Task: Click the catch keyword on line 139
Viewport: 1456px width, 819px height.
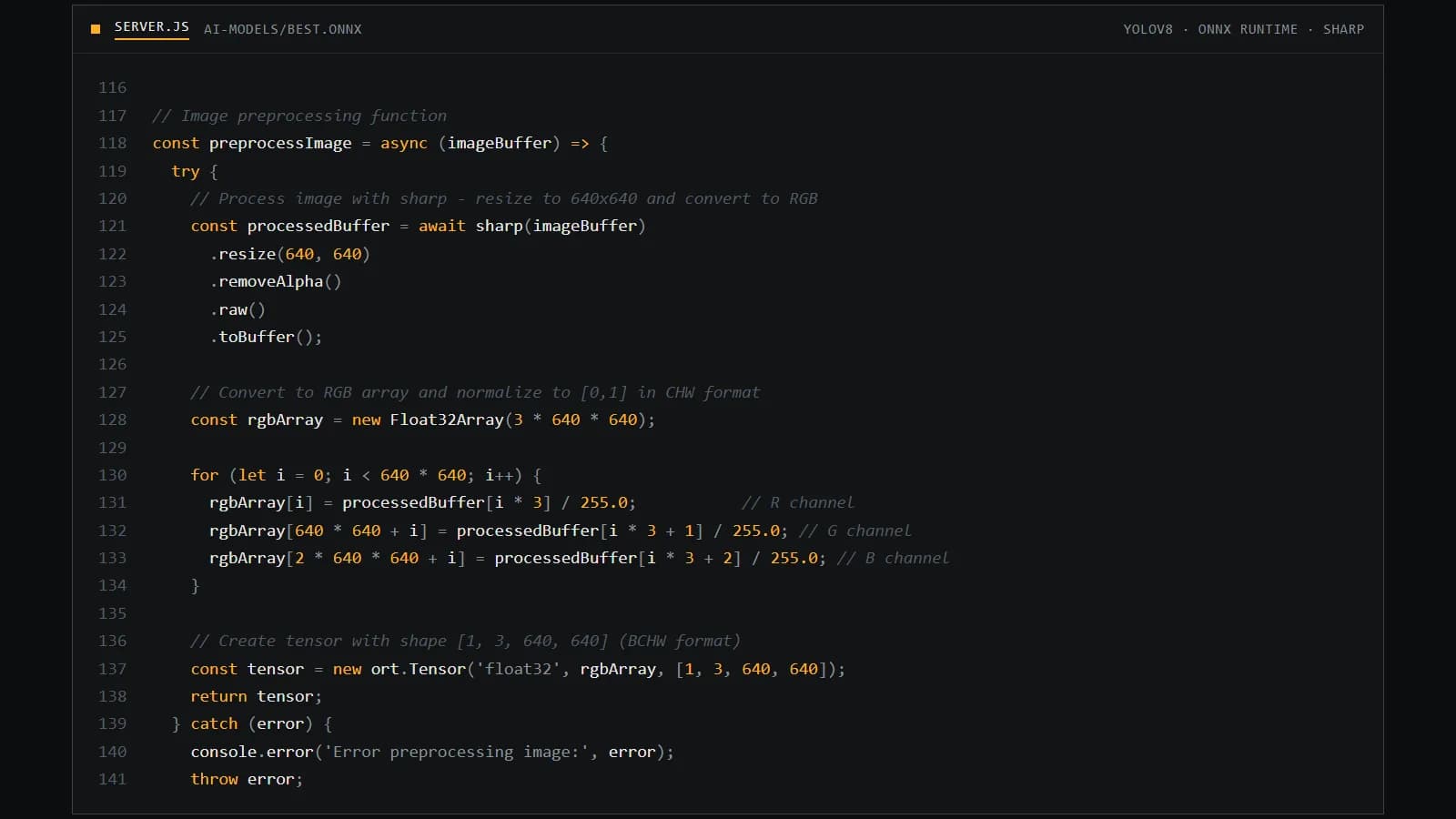Action: (214, 723)
